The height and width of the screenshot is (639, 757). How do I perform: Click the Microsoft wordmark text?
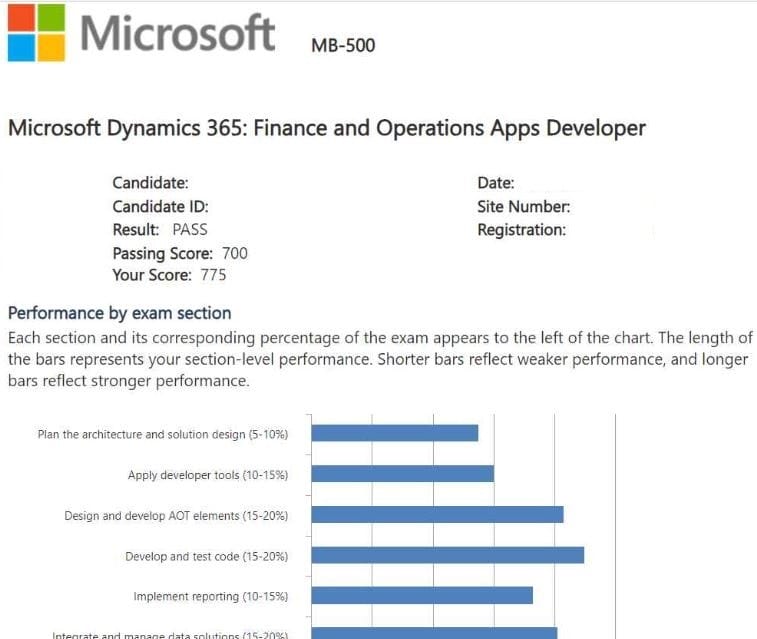point(177,32)
